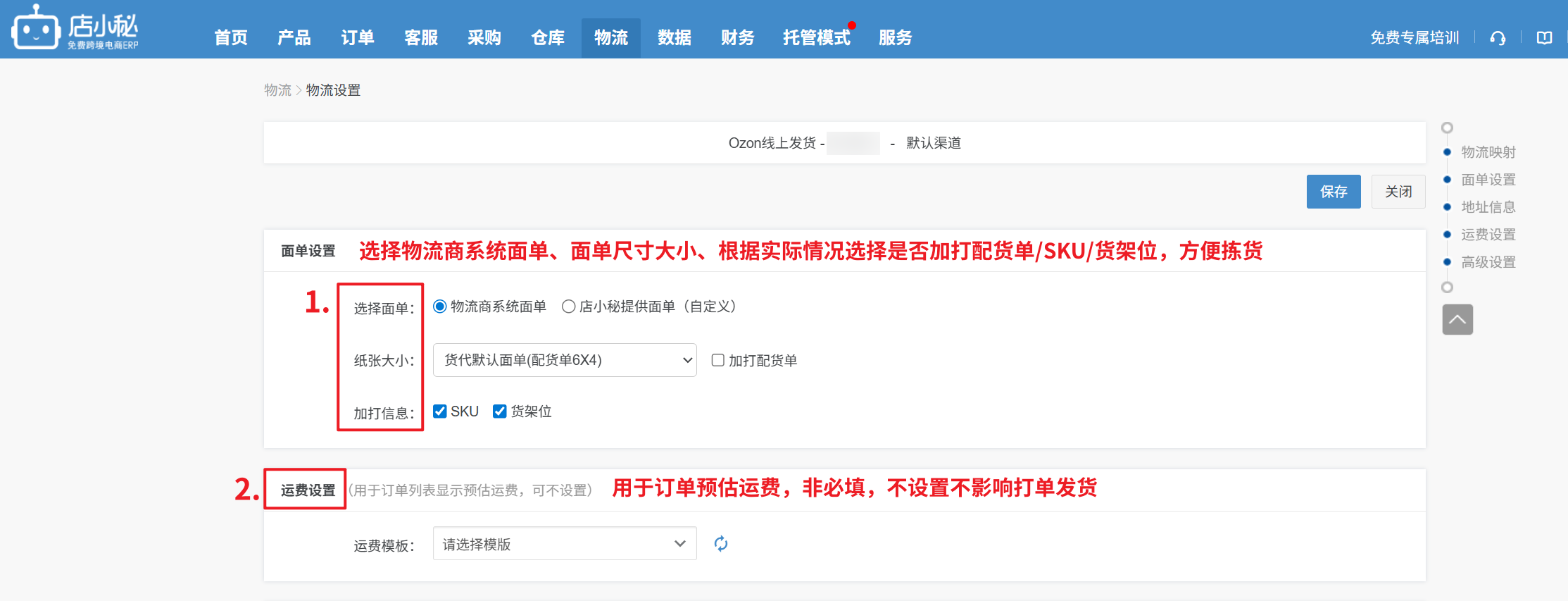Uncheck the SKU checkbox

pyautogui.click(x=440, y=411)
